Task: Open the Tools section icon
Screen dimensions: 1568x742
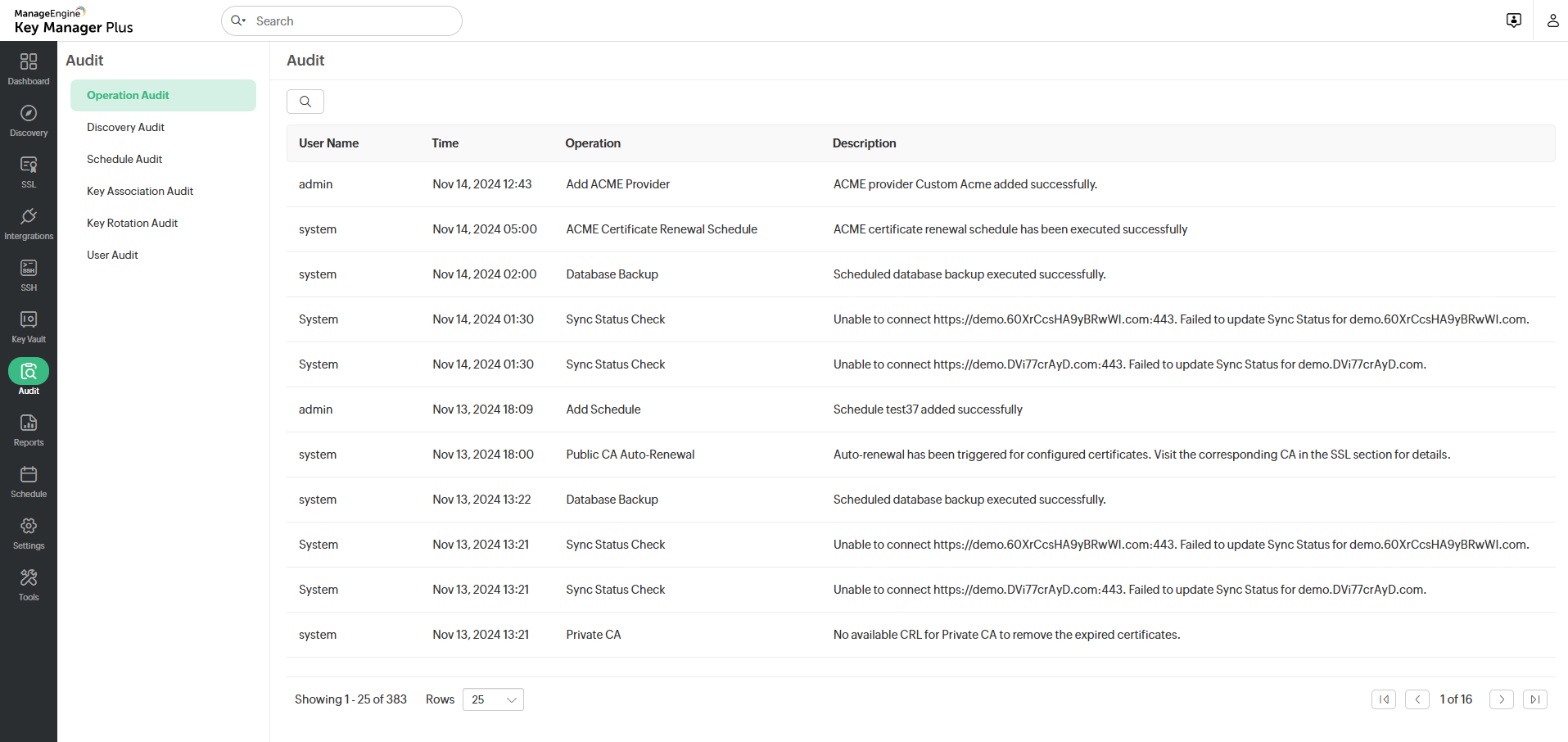Action: click(29, 585)
